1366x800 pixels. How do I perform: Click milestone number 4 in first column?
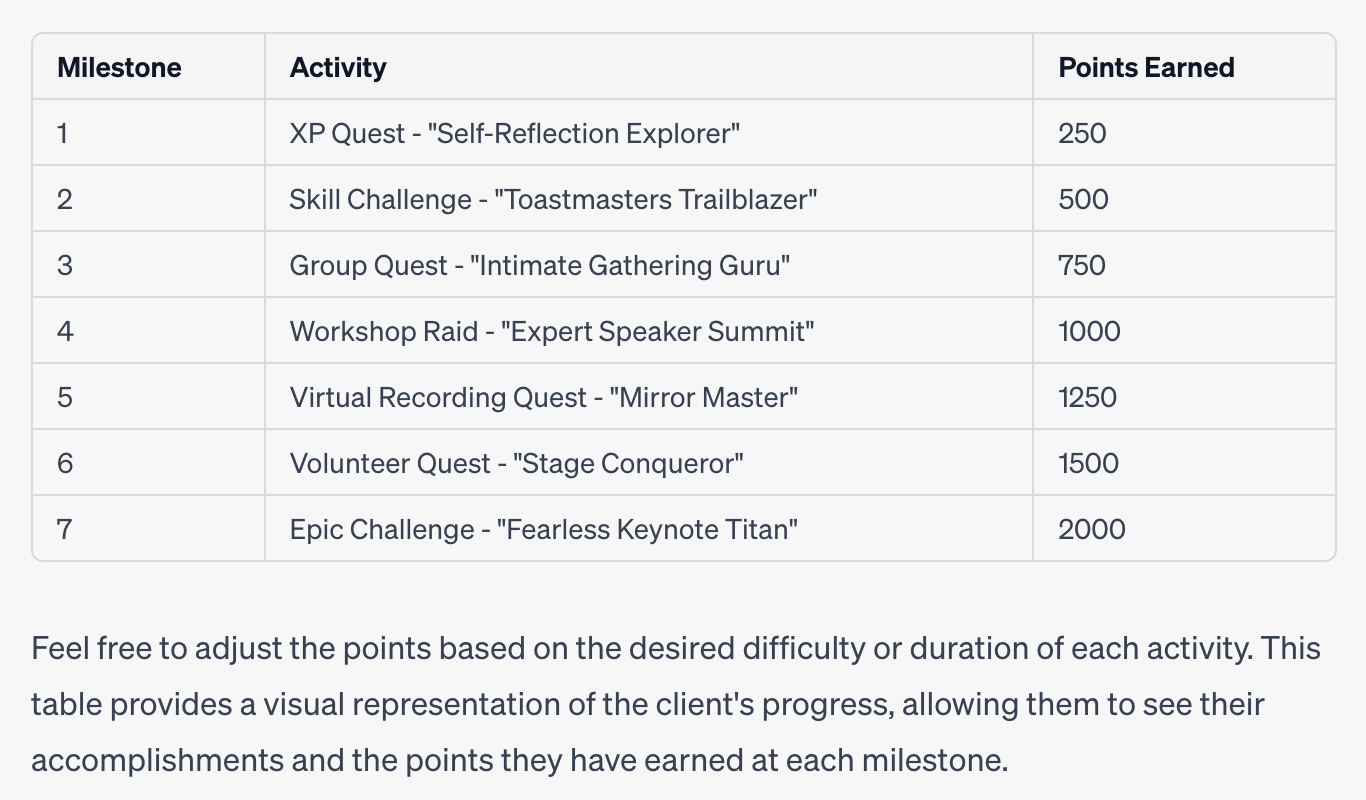65,331
